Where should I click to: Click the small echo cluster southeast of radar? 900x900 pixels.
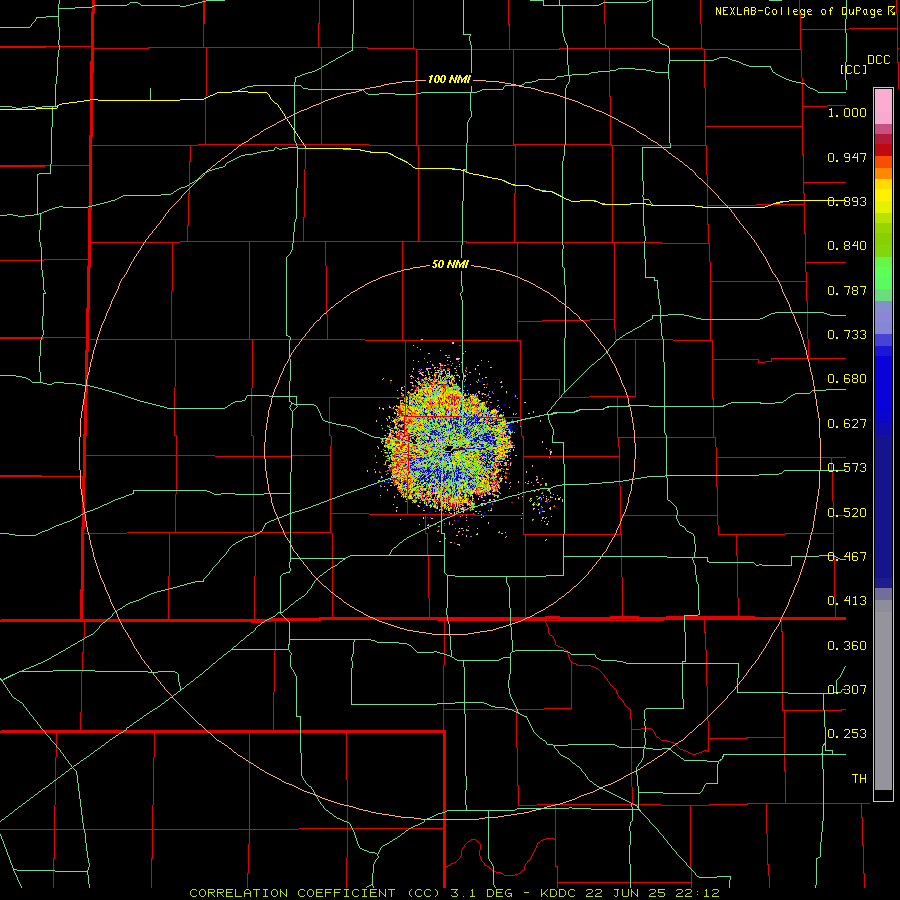click(544, 501)
